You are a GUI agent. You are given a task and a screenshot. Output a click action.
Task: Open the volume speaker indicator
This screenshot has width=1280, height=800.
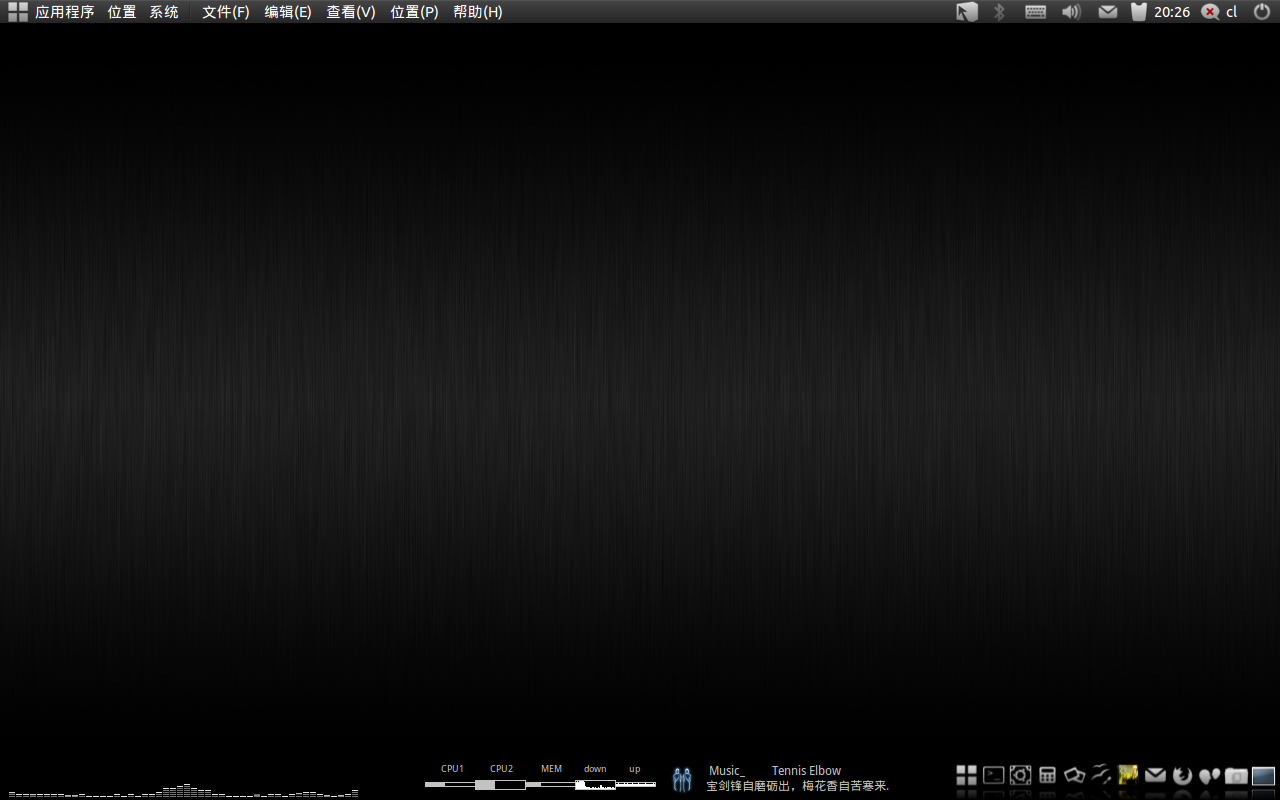coord(1071,12)
